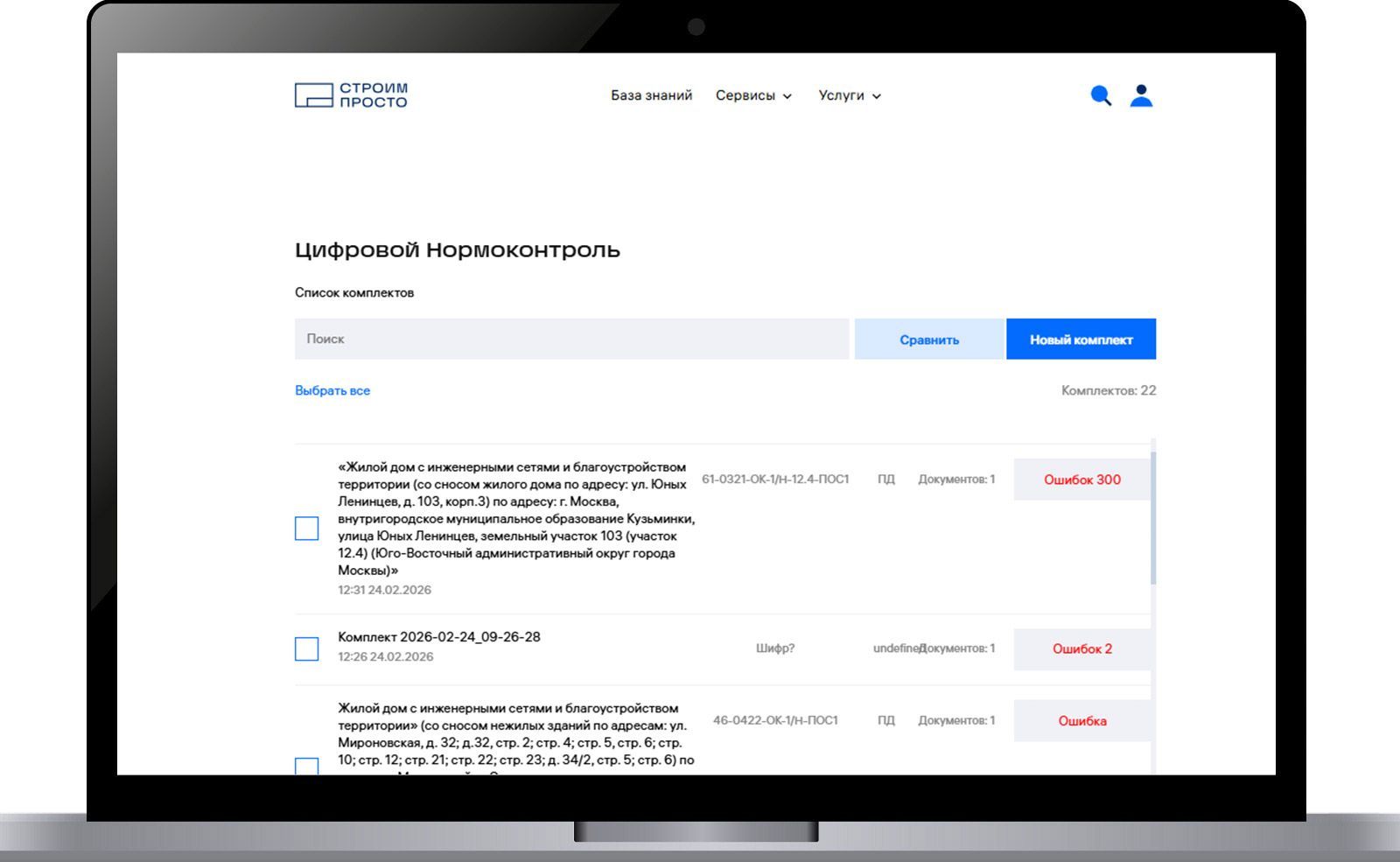This screenshot has height=862, width=1400.
Task: Expand the Услуги dropdown menu
Action: pos(850,95)
